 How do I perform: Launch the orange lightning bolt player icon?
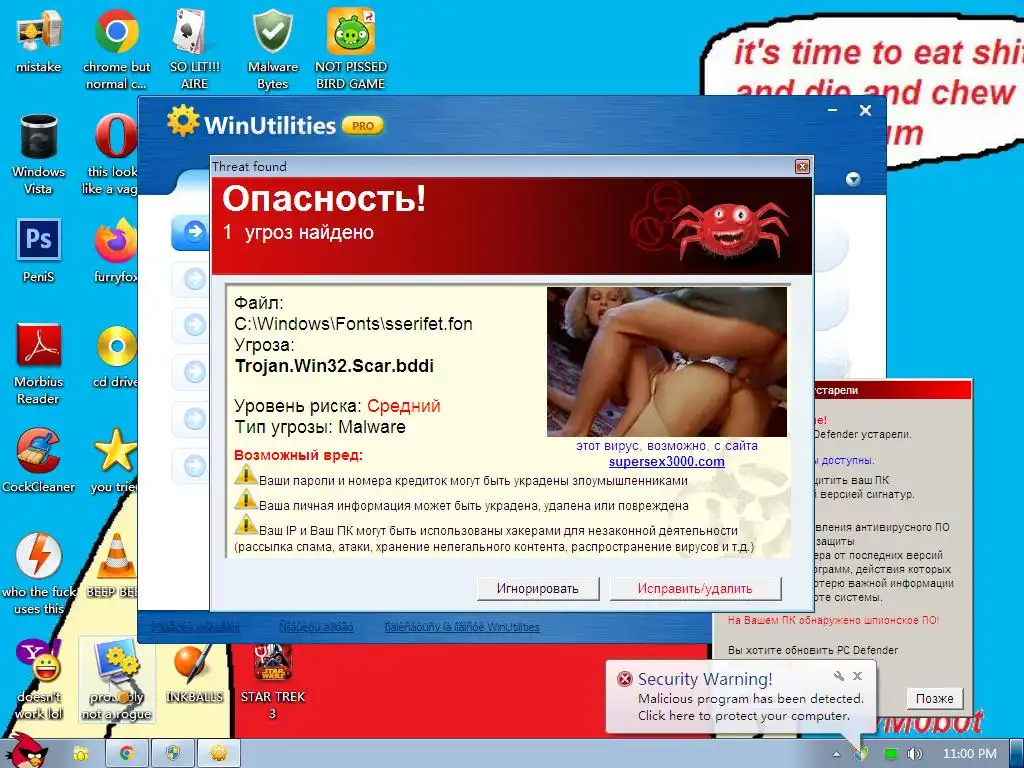coord(39,573)
